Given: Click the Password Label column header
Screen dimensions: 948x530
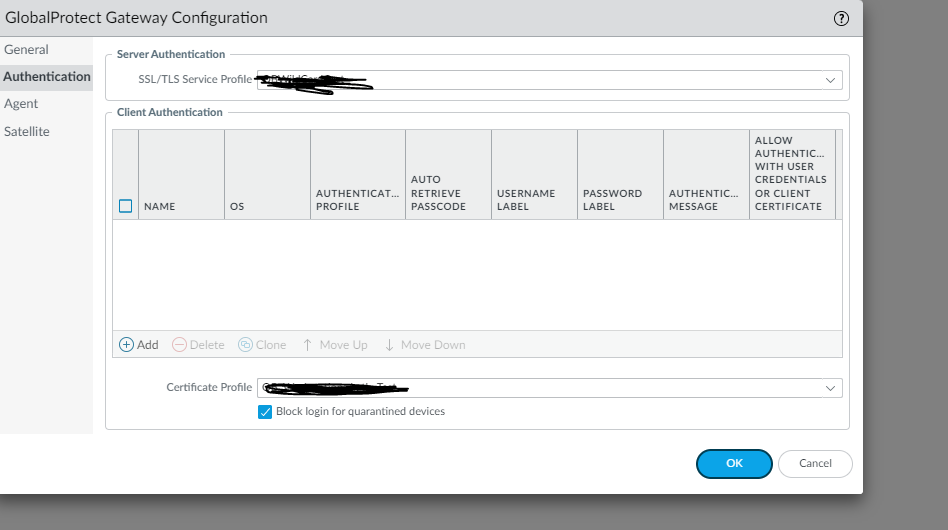Looking at the screenshot, I should (620, 175).
